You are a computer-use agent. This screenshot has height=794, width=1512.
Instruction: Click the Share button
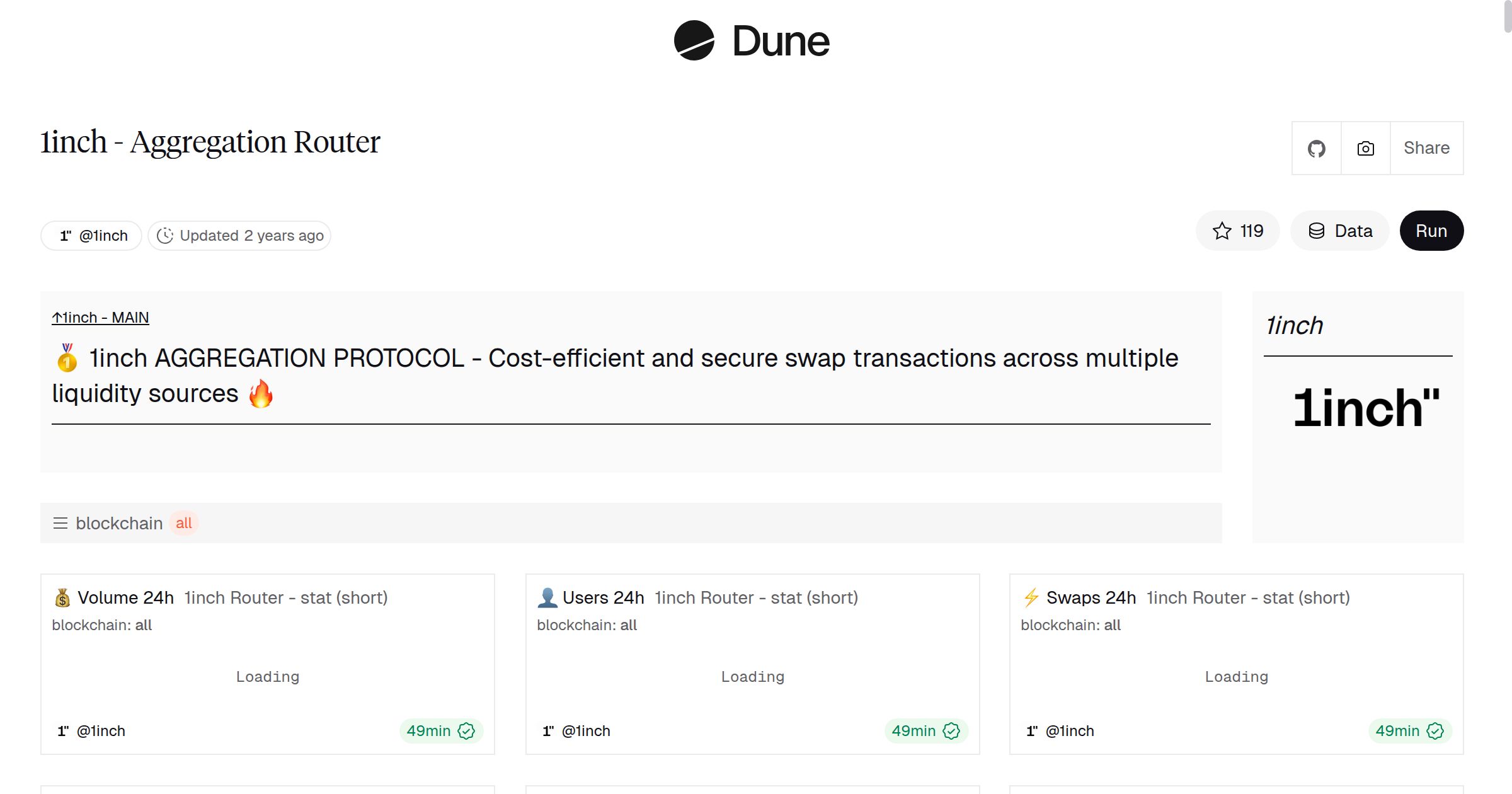(1426, 148)
